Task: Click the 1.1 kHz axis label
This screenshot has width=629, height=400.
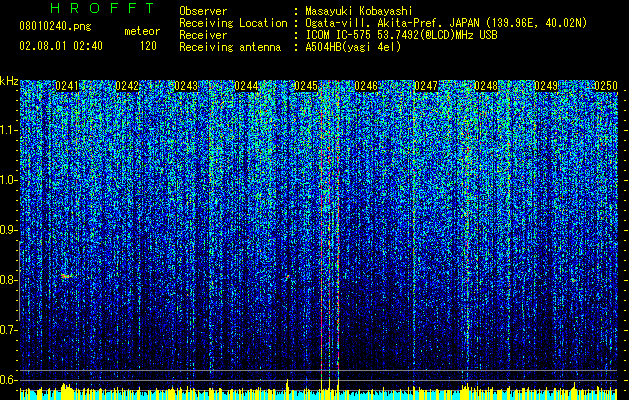Action: pyautogui.click(x=8, y=130)
